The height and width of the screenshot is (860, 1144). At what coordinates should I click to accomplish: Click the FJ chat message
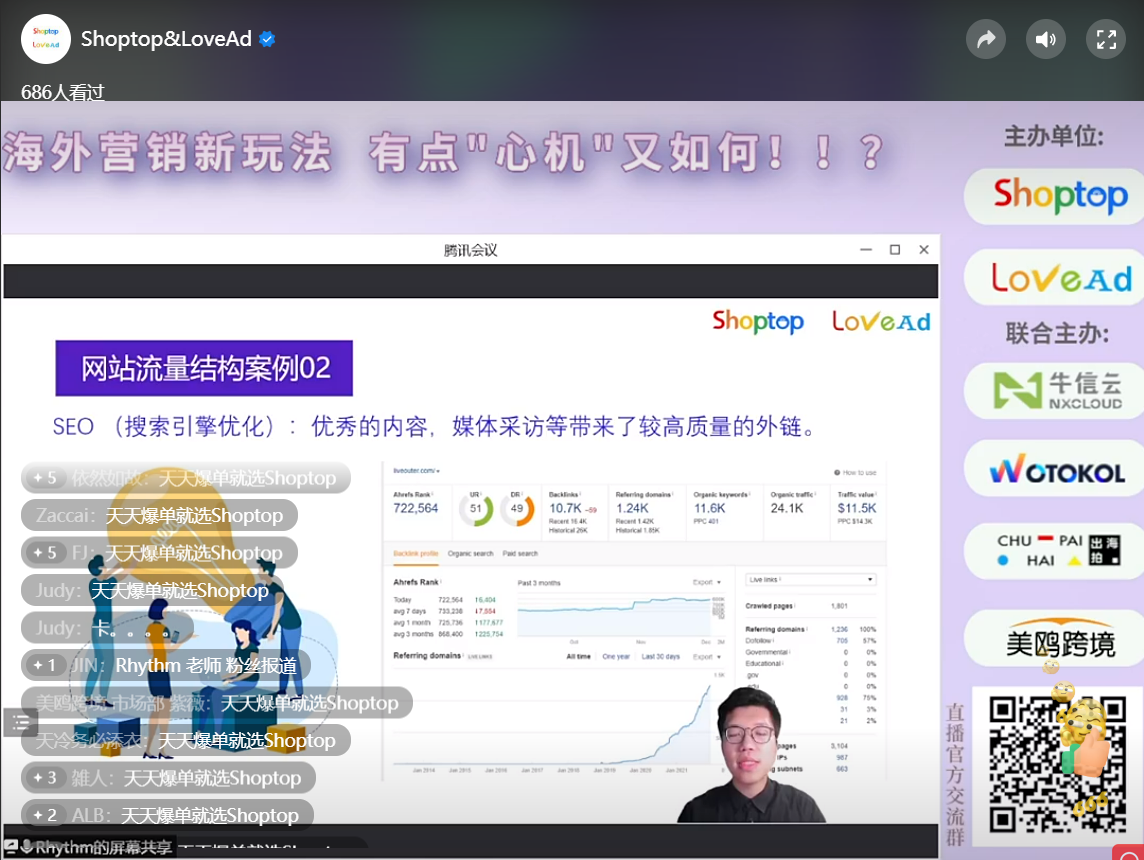click(x=159, y=553)
